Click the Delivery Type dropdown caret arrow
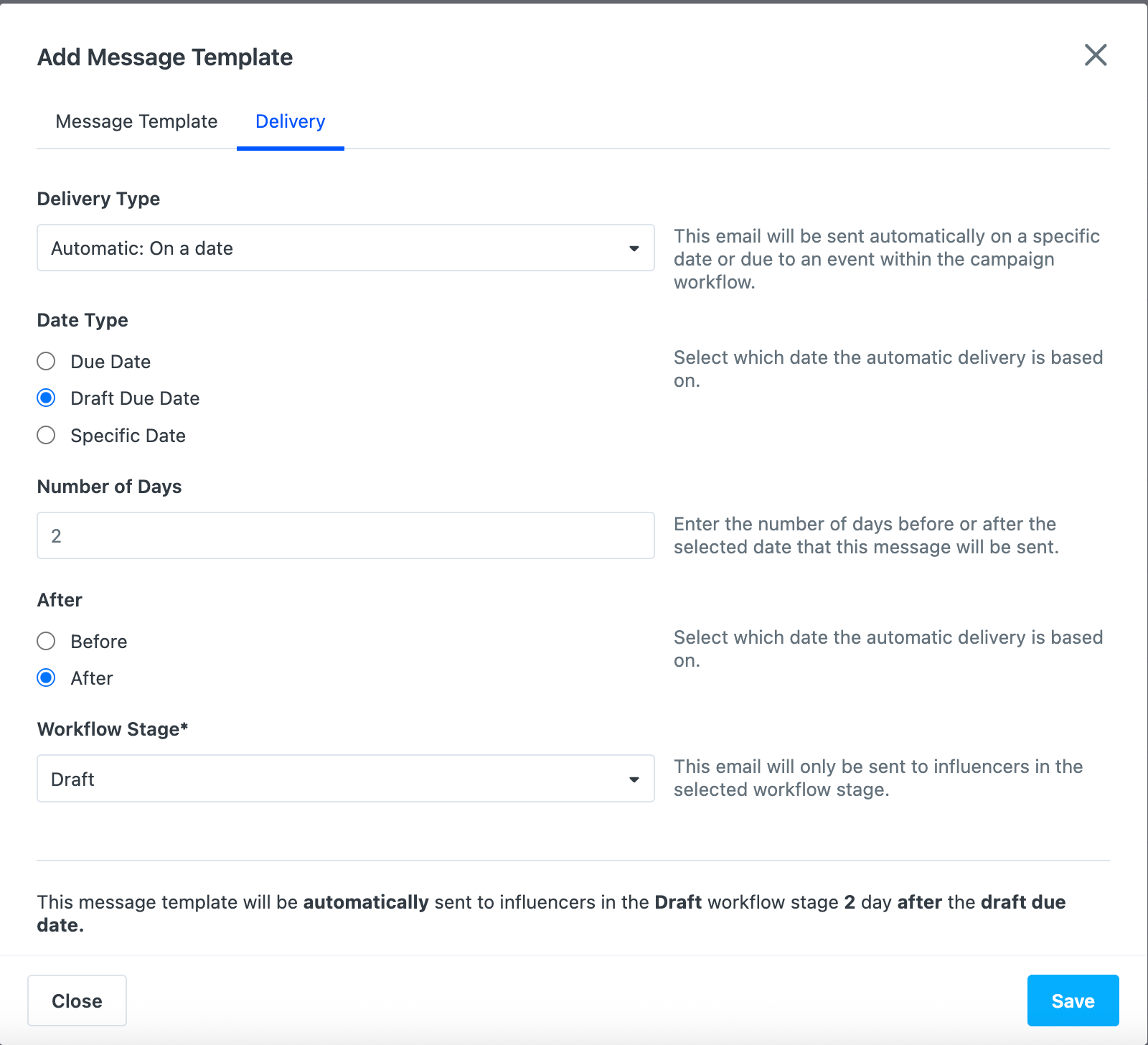The image size is (1148, 1045). point(634,248)
